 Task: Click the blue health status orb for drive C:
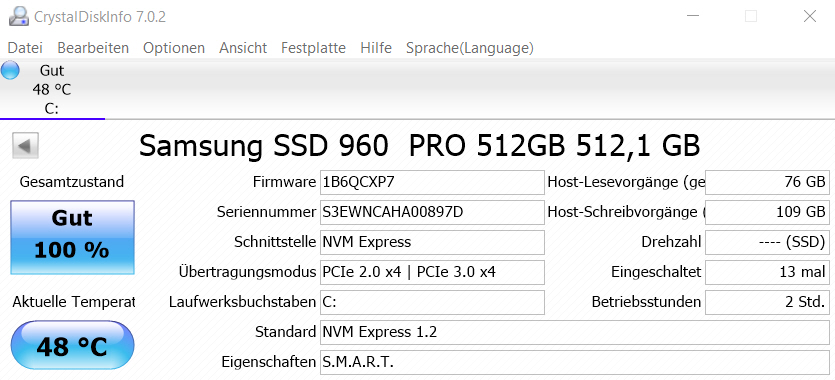(x=10, y=70)
